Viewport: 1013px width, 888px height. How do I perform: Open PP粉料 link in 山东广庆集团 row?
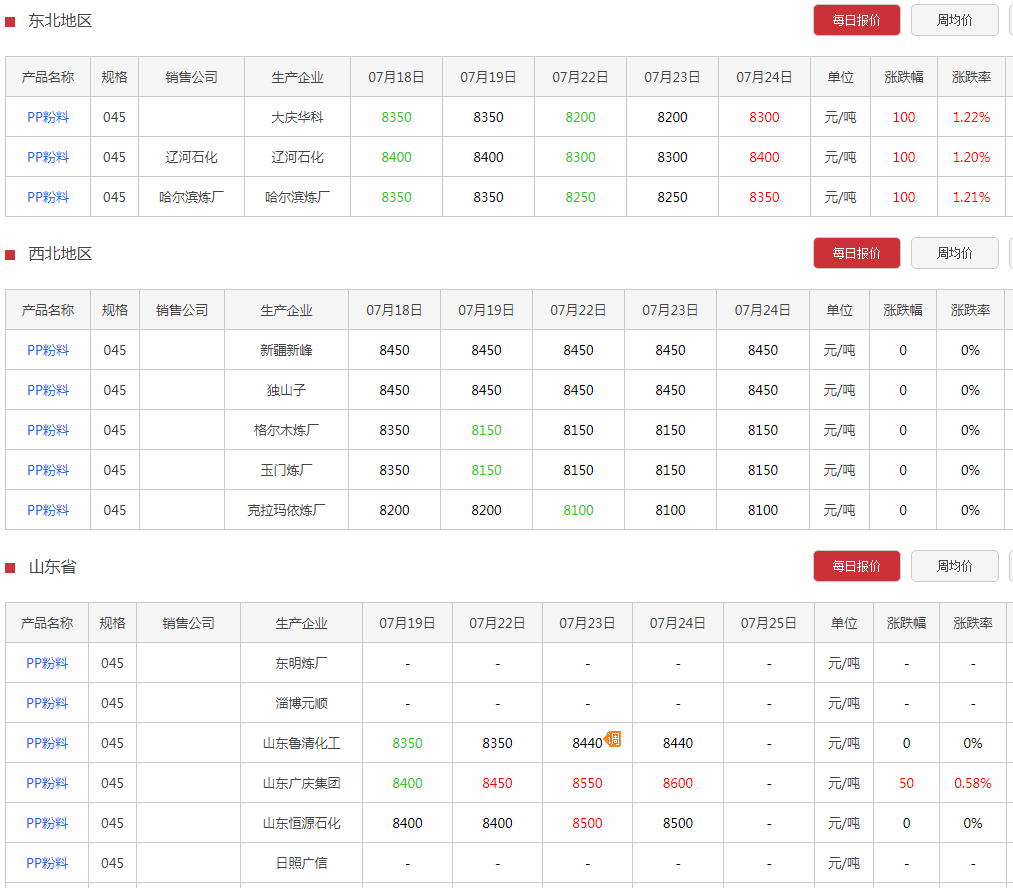coord(47,784)
